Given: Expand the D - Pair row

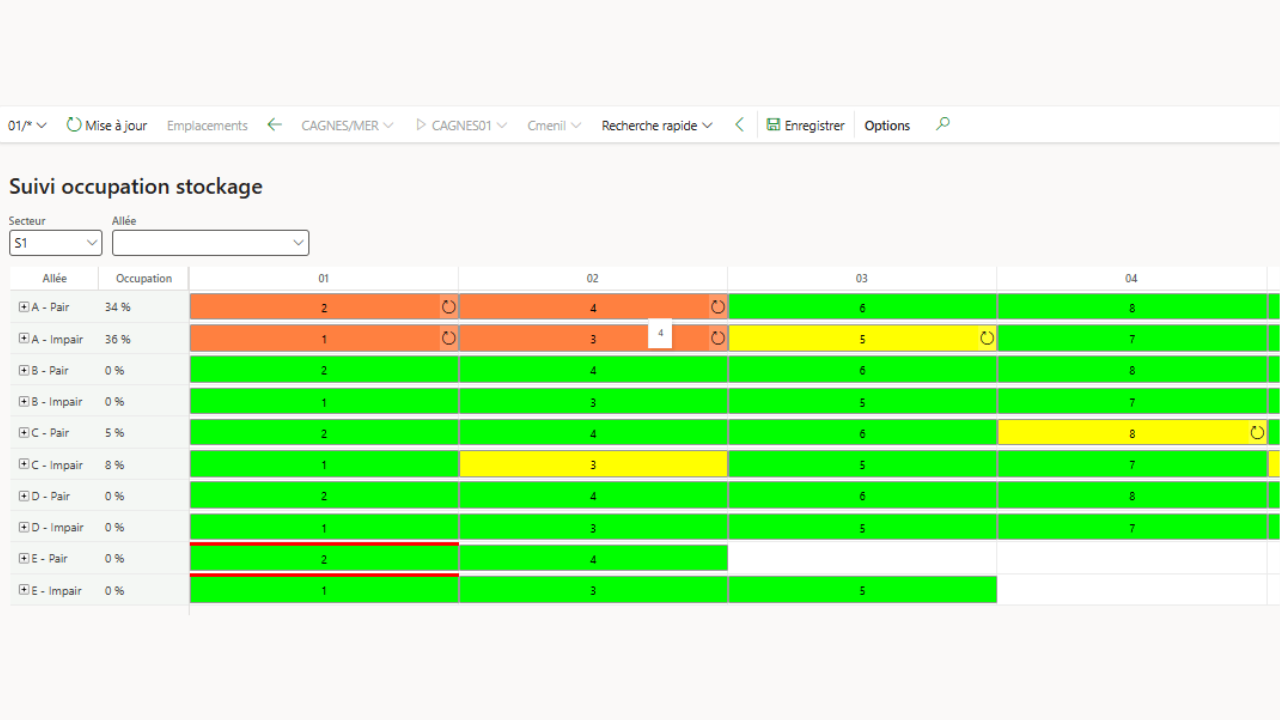Looking at the screenshot, I should (24, 496).
